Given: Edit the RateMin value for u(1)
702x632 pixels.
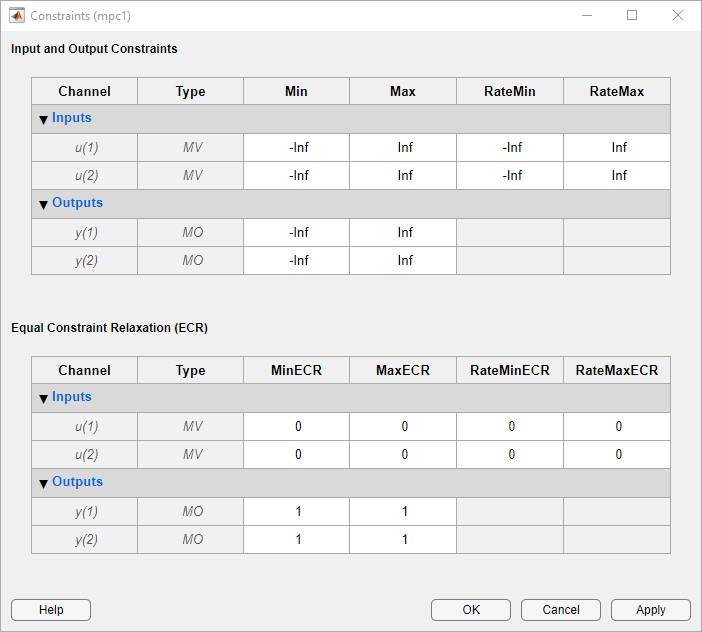Looking at the screenshot, I should click(510, 147).
